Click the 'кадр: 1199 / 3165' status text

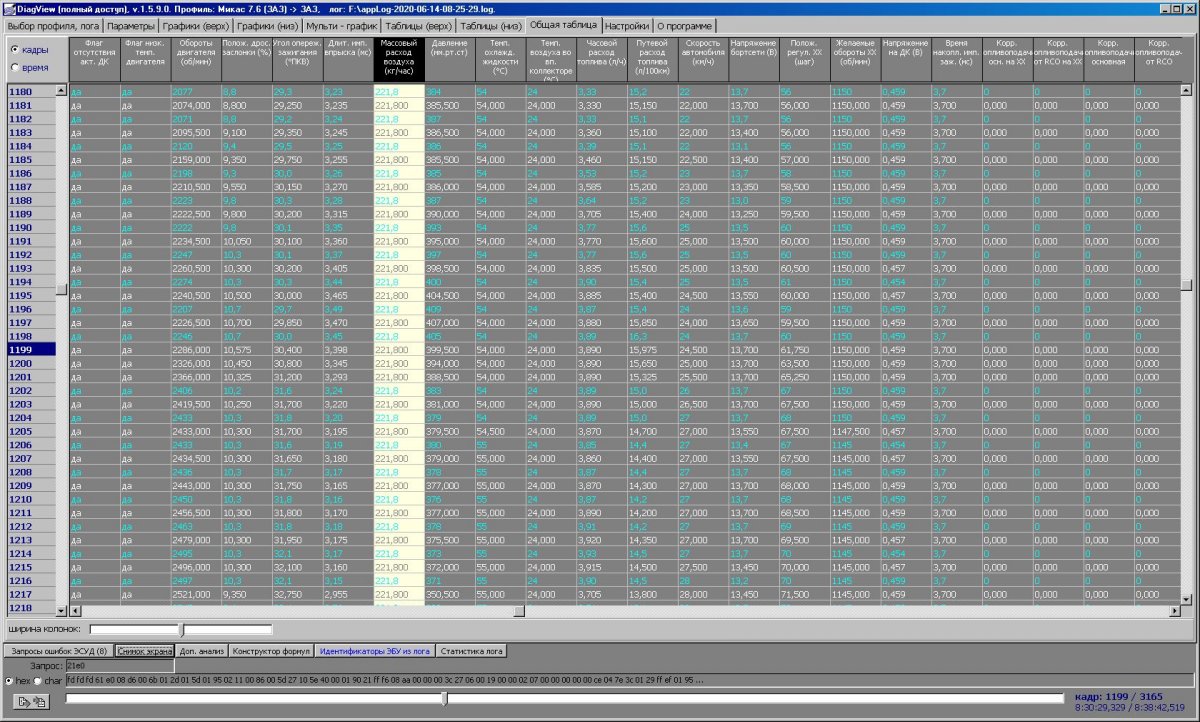tap(1120, 696)
